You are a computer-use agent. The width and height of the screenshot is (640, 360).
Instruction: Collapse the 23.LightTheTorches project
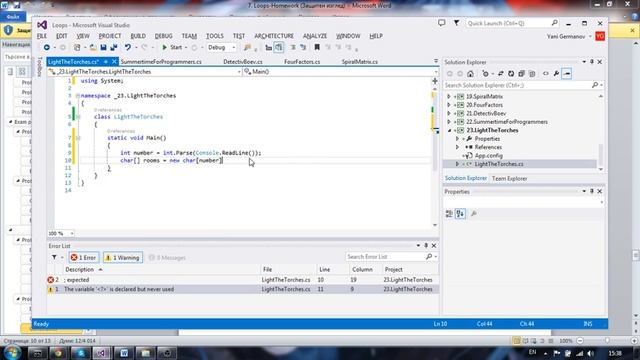point(449,130)
